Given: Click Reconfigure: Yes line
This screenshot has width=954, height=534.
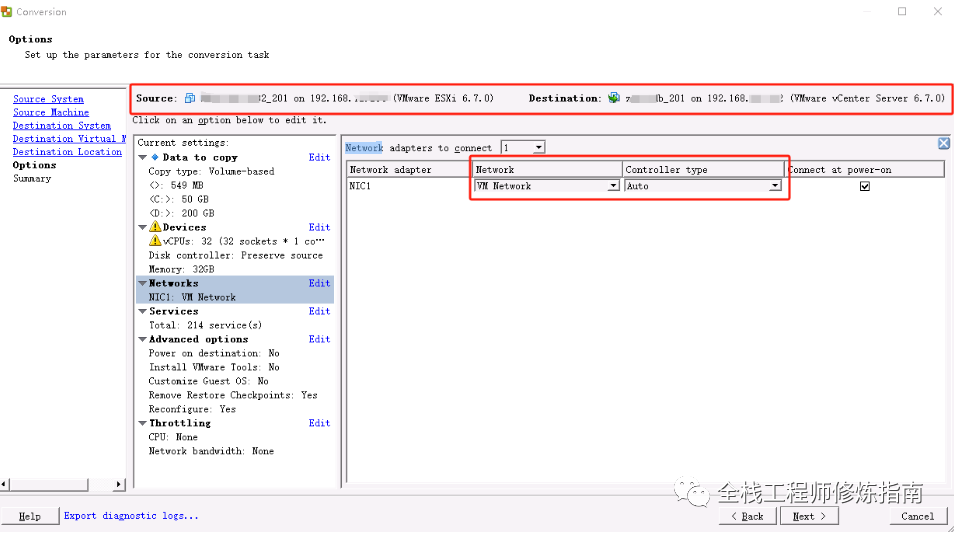Looking at the screenshot, I should tap(192, 409).
